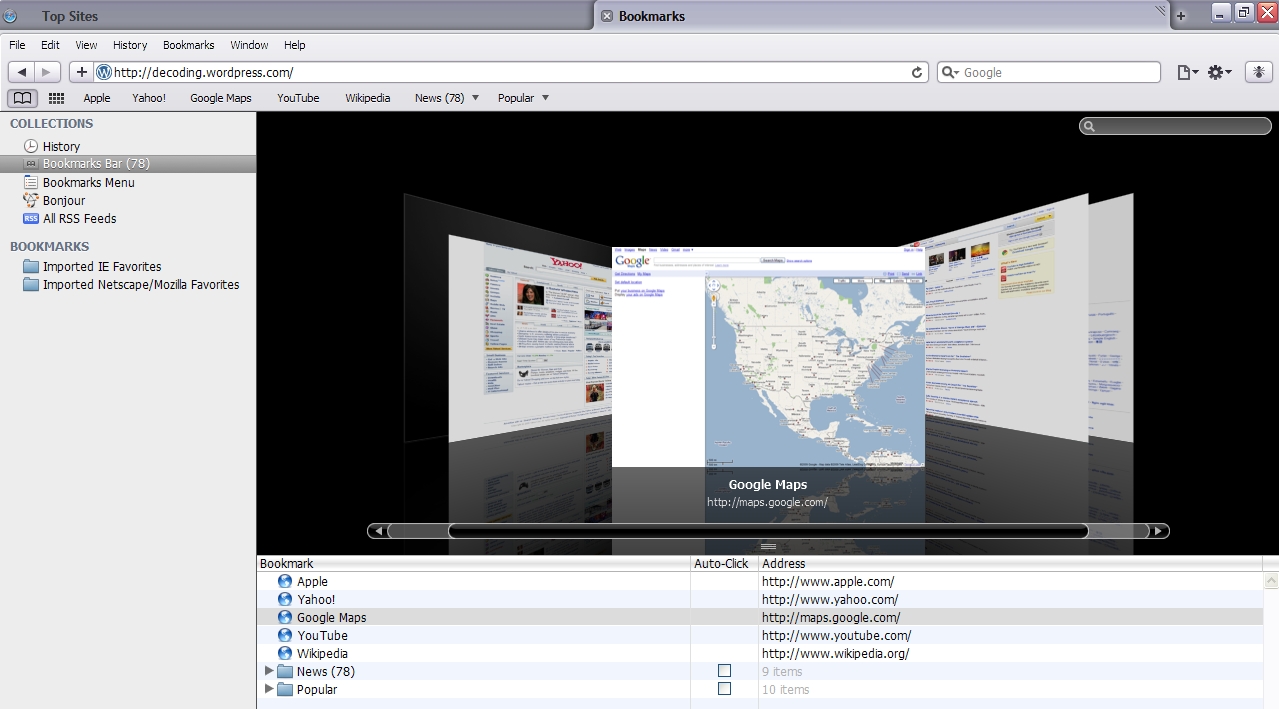This screenshot has width=1279, height=709.
Task: Open a new tab with plus icon
Action: pos(1181,16)
